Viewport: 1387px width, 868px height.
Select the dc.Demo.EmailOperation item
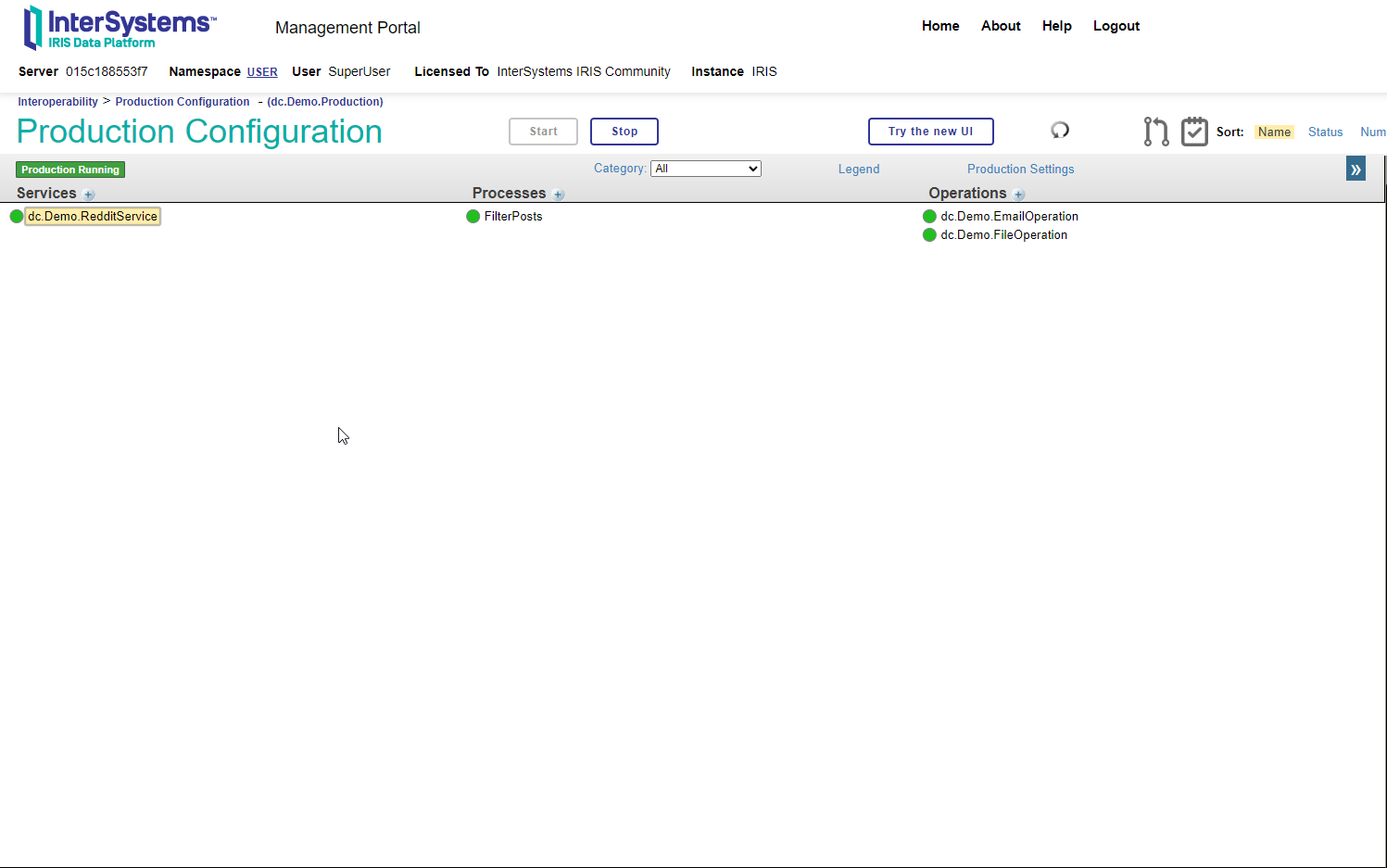pos(1009,217)
